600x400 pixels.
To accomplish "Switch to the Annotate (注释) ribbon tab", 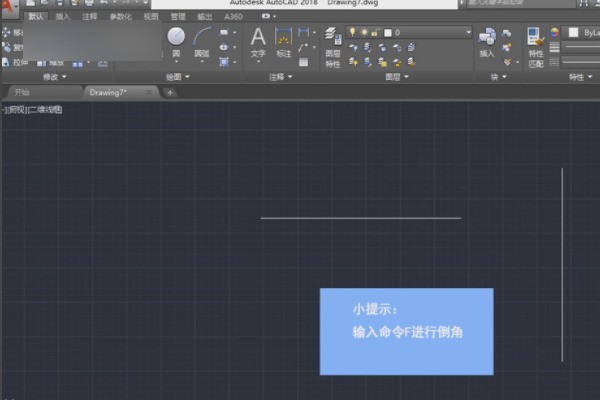I will (90, 16).
